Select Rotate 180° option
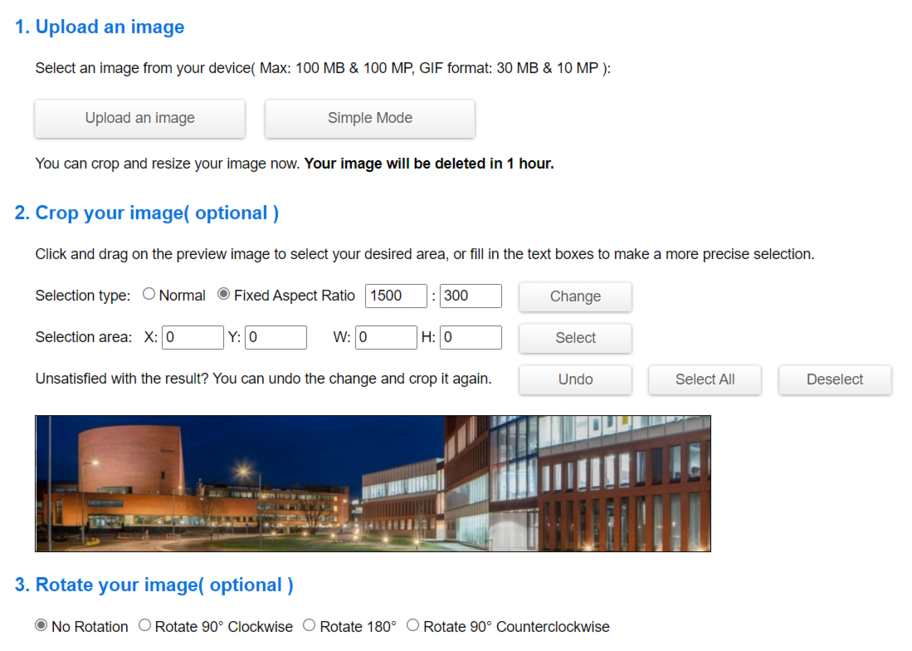The image size is (912, 651). tap(309, 624)
